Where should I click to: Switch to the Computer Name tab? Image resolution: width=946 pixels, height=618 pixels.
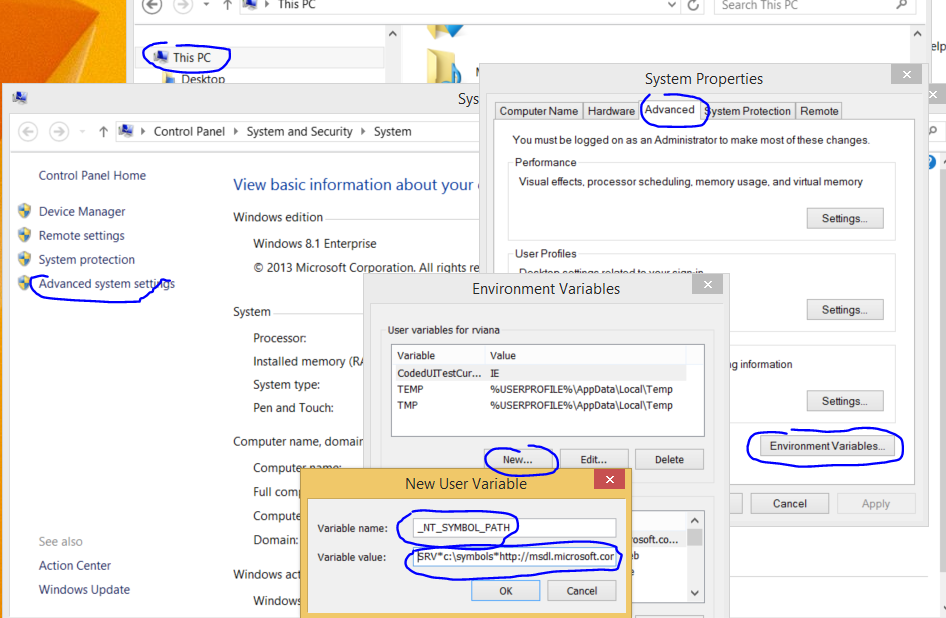538,111
